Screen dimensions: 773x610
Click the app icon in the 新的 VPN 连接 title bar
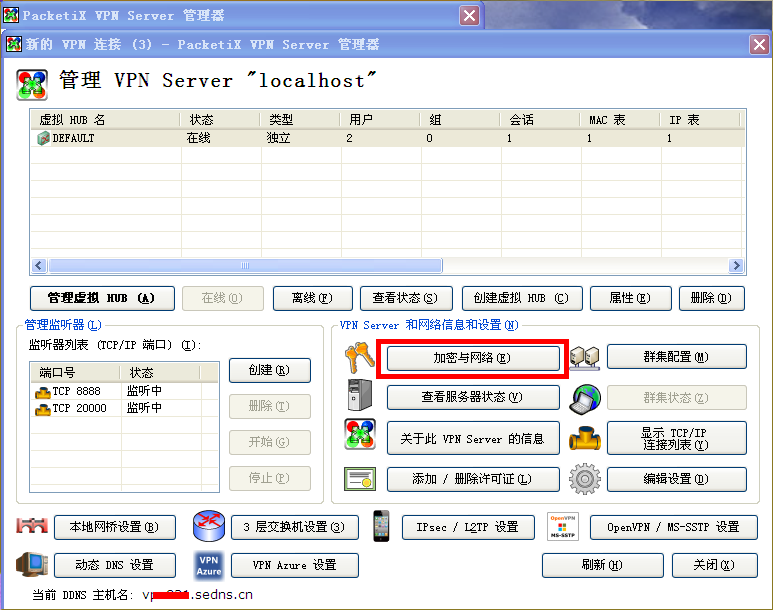(x=14, y=44)
